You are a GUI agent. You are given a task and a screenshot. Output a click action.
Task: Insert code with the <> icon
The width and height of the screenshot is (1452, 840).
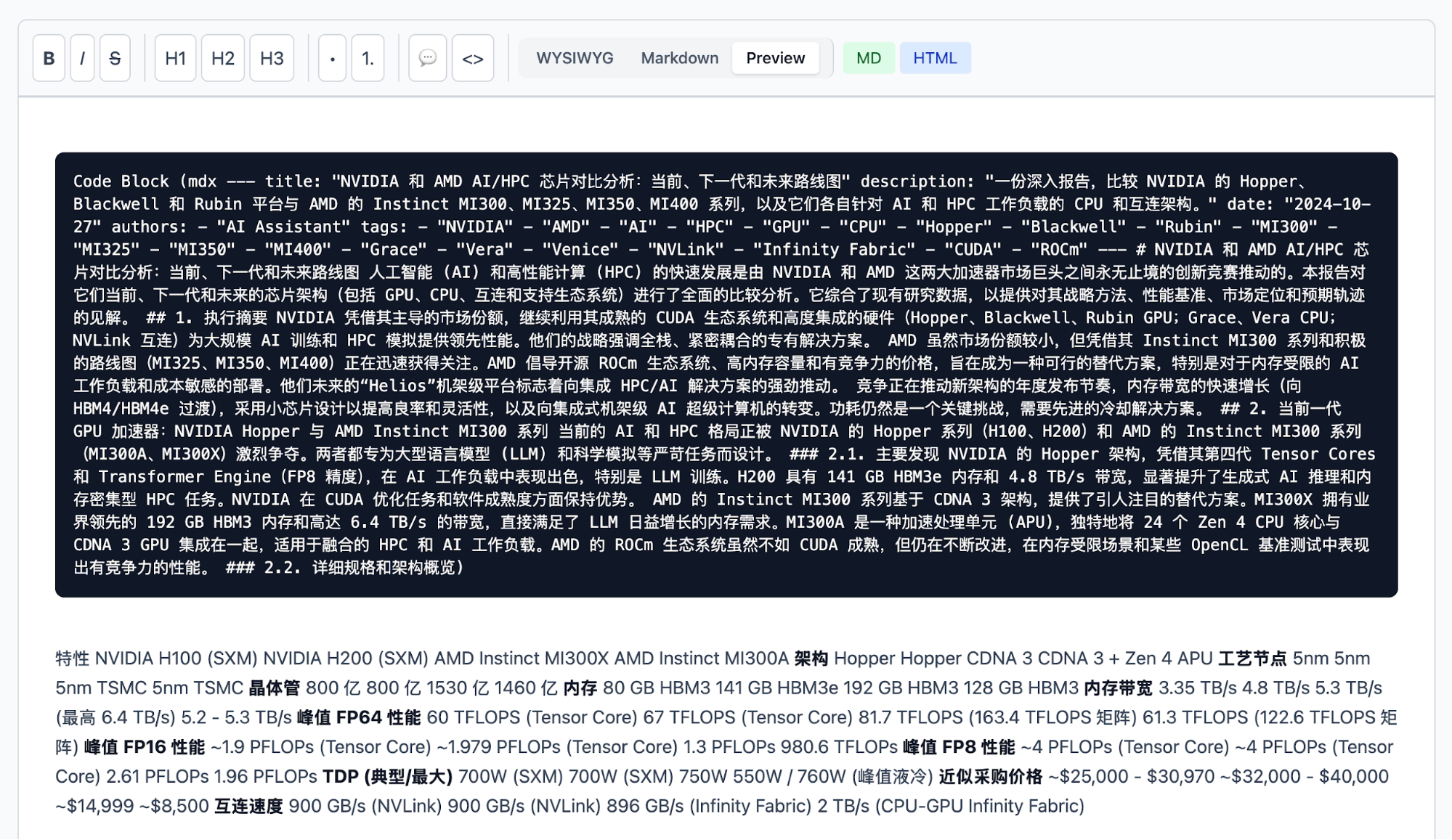click(x=472, y=58)
